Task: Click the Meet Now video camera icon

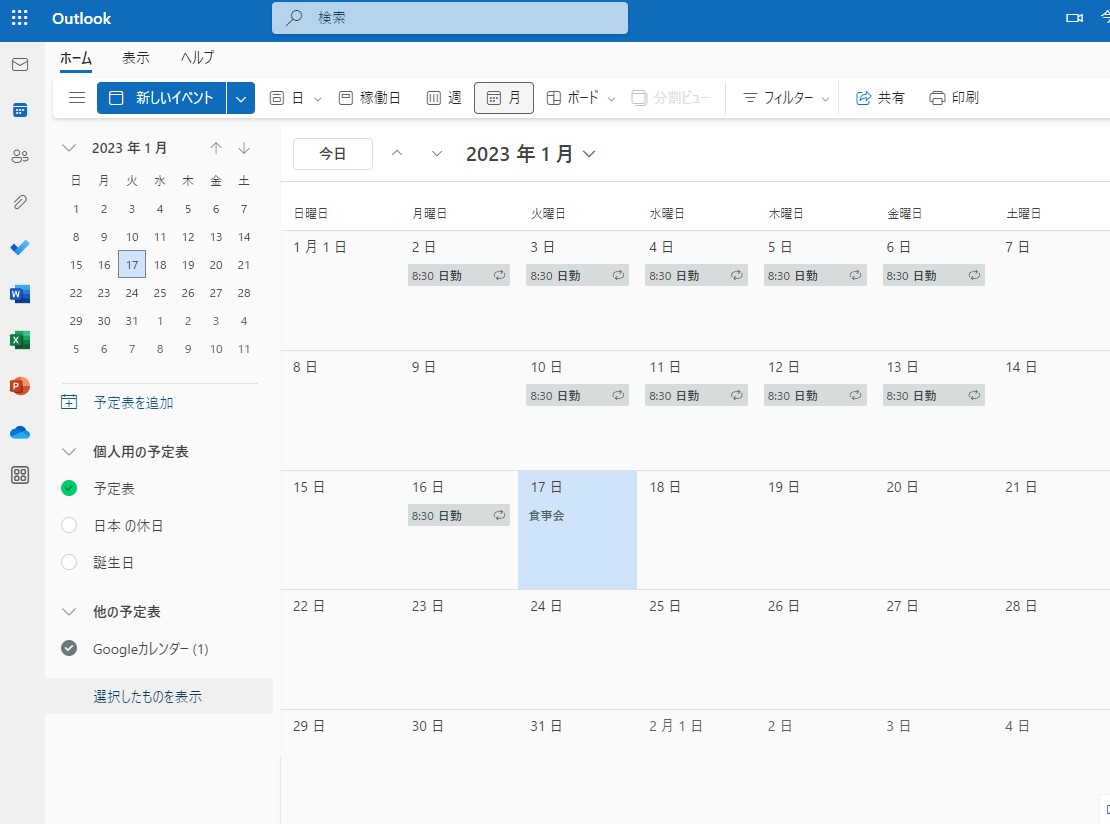Action: tap(1074, 18)
